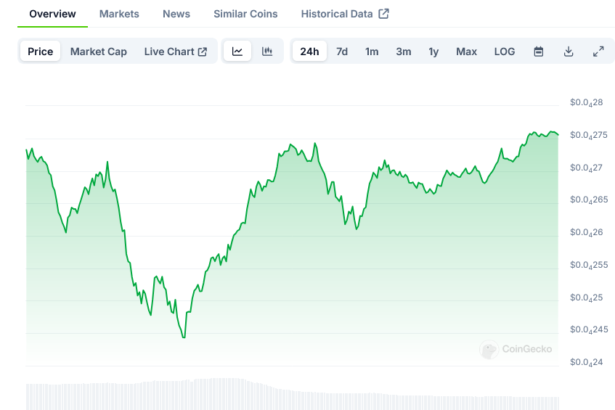
Task: Switch chart to Market Cap
Action: pyautogui.click(x=98, y=51)
